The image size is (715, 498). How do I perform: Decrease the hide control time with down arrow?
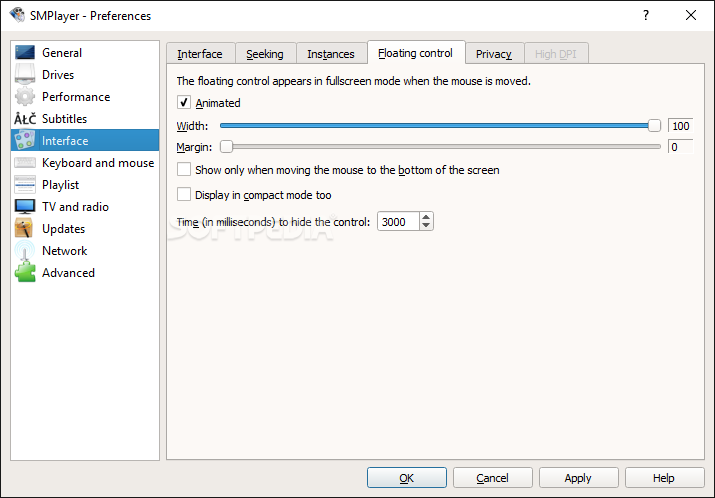click(x=426, y=225)
